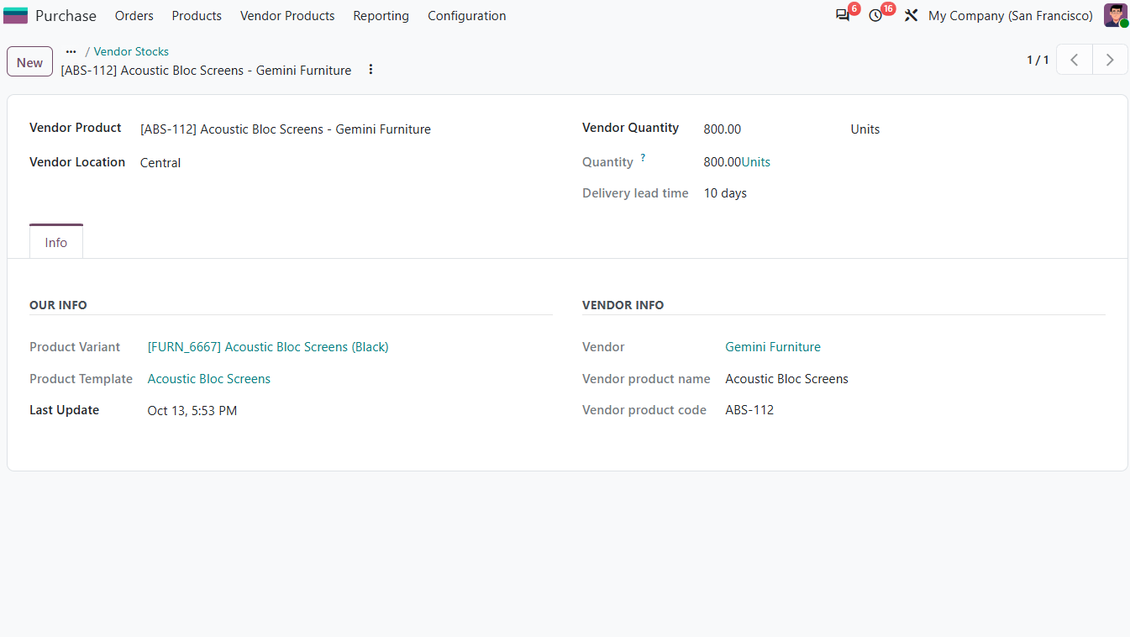This screenshot has width=1130, height=637.
Task: Show the Quantity field help tooltip
Action: click(x=643, y=158)
